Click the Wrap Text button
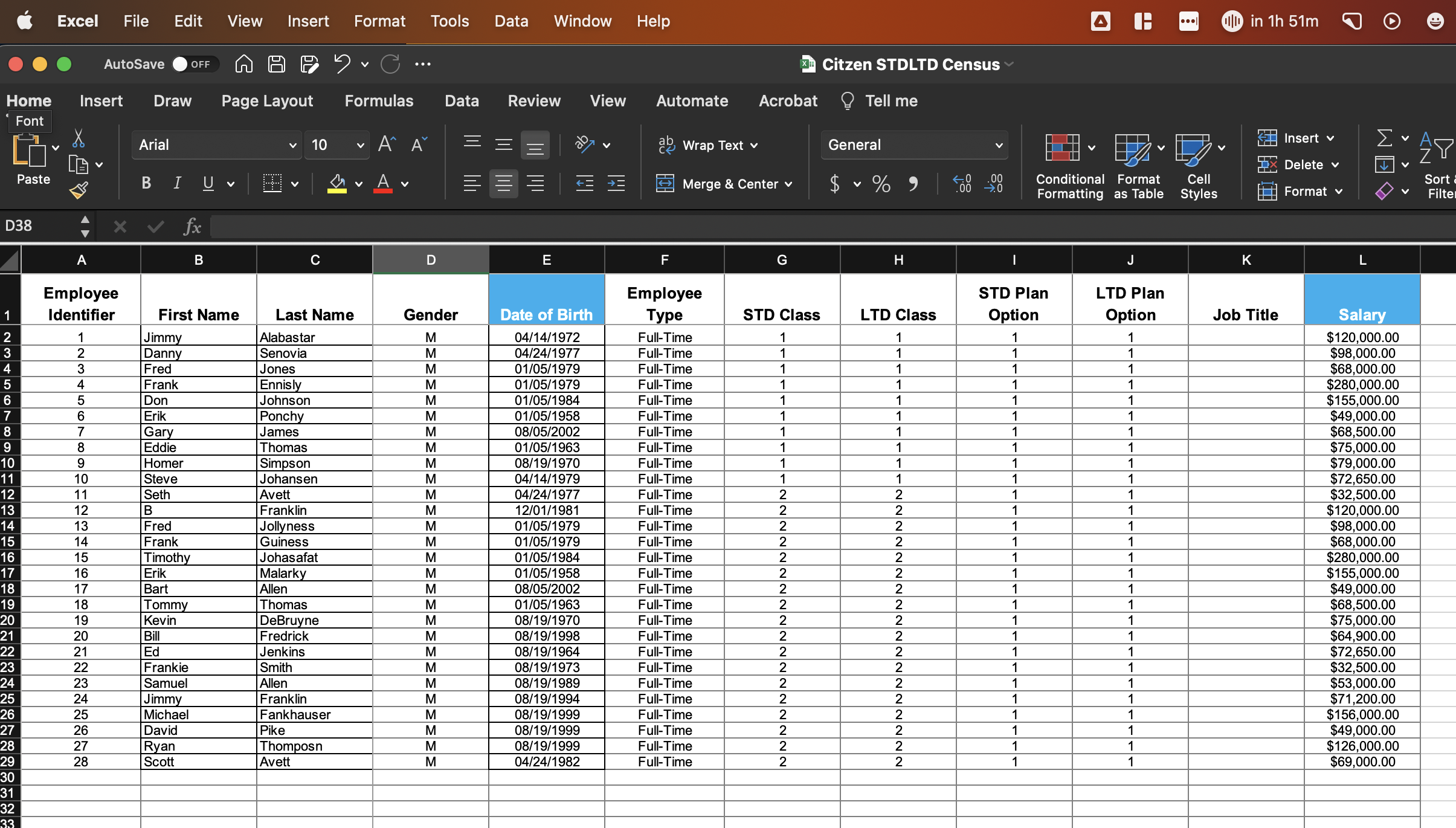The height and width of the screenshot is (828, 1456). [707, 145]
